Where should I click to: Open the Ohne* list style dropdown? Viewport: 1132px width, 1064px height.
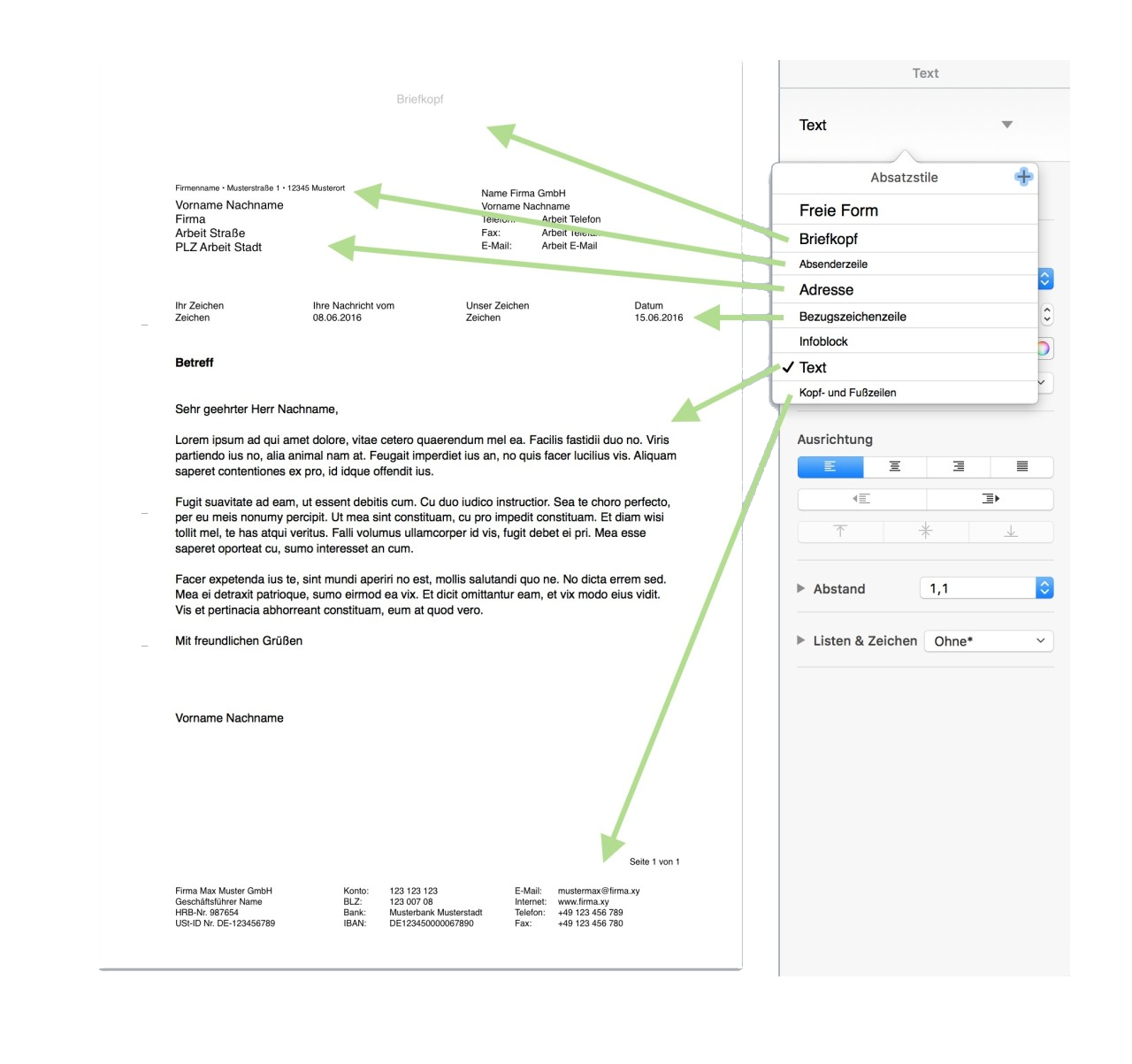(988, 641)
